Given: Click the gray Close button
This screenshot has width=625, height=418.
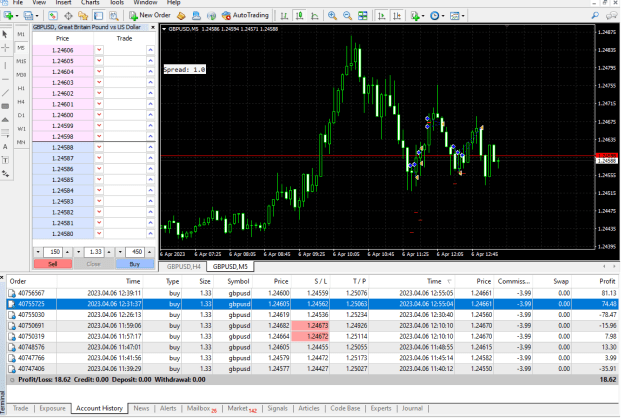Looking at the screenshot, I should 94,264.
